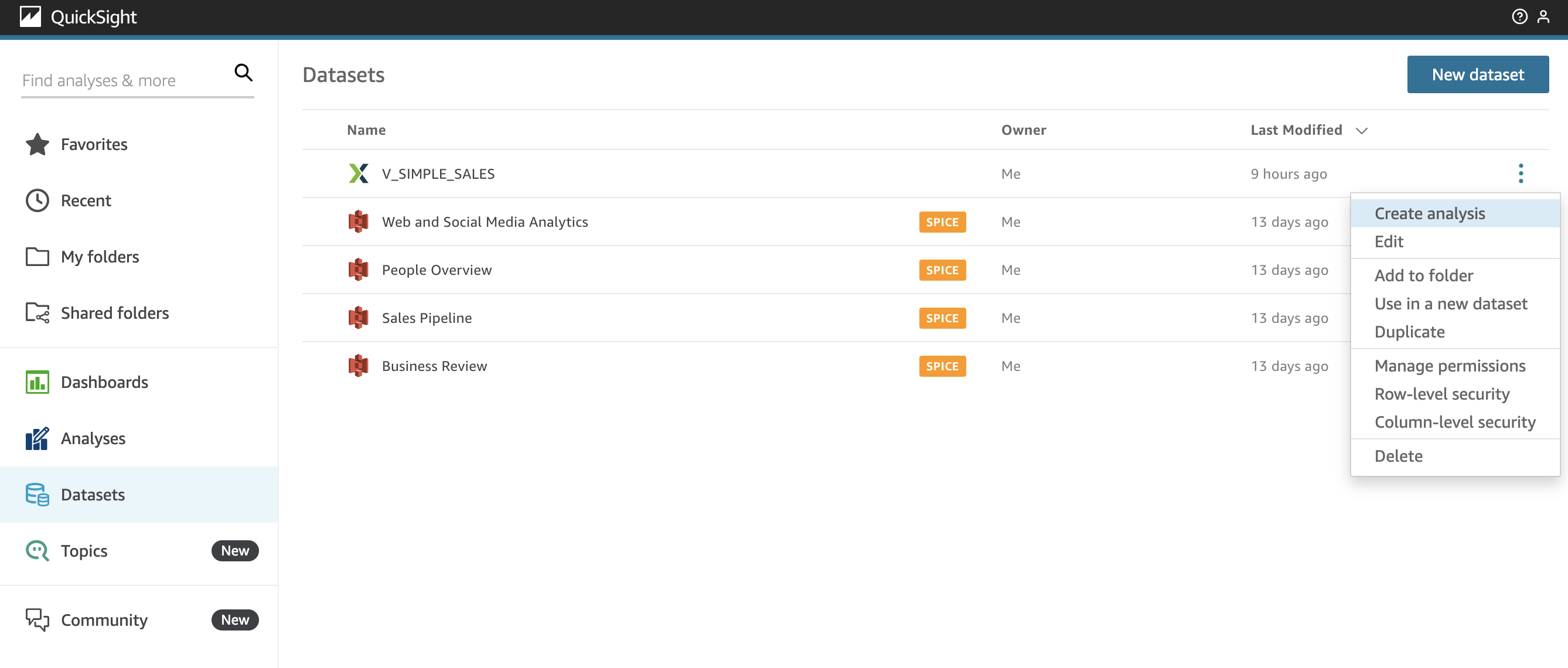
Task: Choose Delete in the context menu
Action: pos(1455,455)
